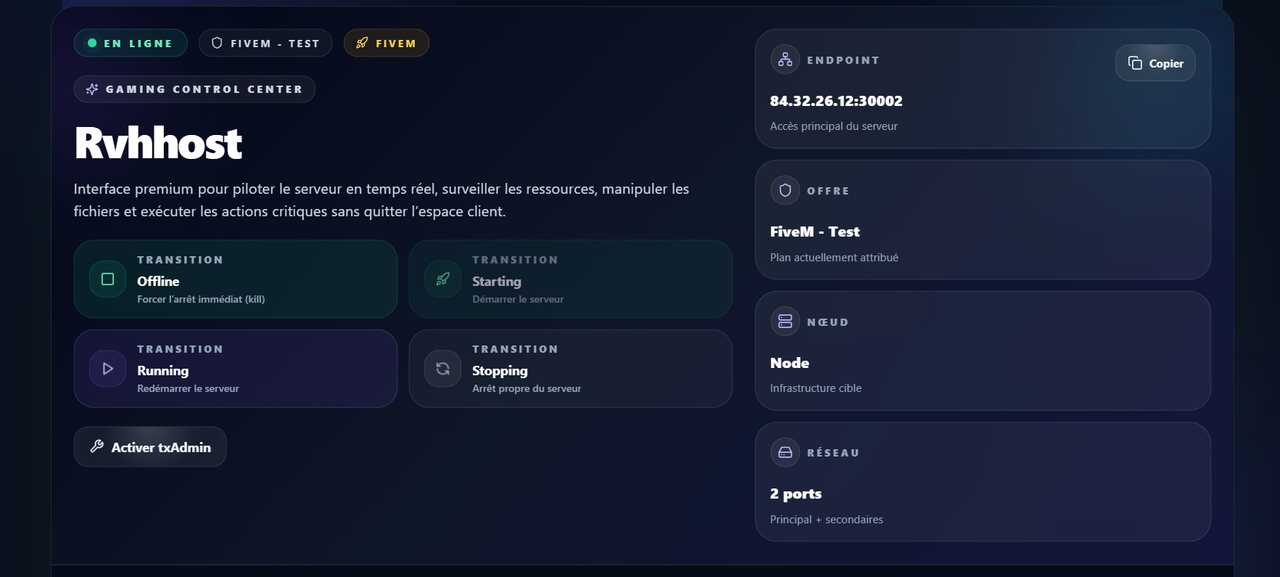Click the Offline stop square icon
The image size is (1280, 577).
coord(107,279)
